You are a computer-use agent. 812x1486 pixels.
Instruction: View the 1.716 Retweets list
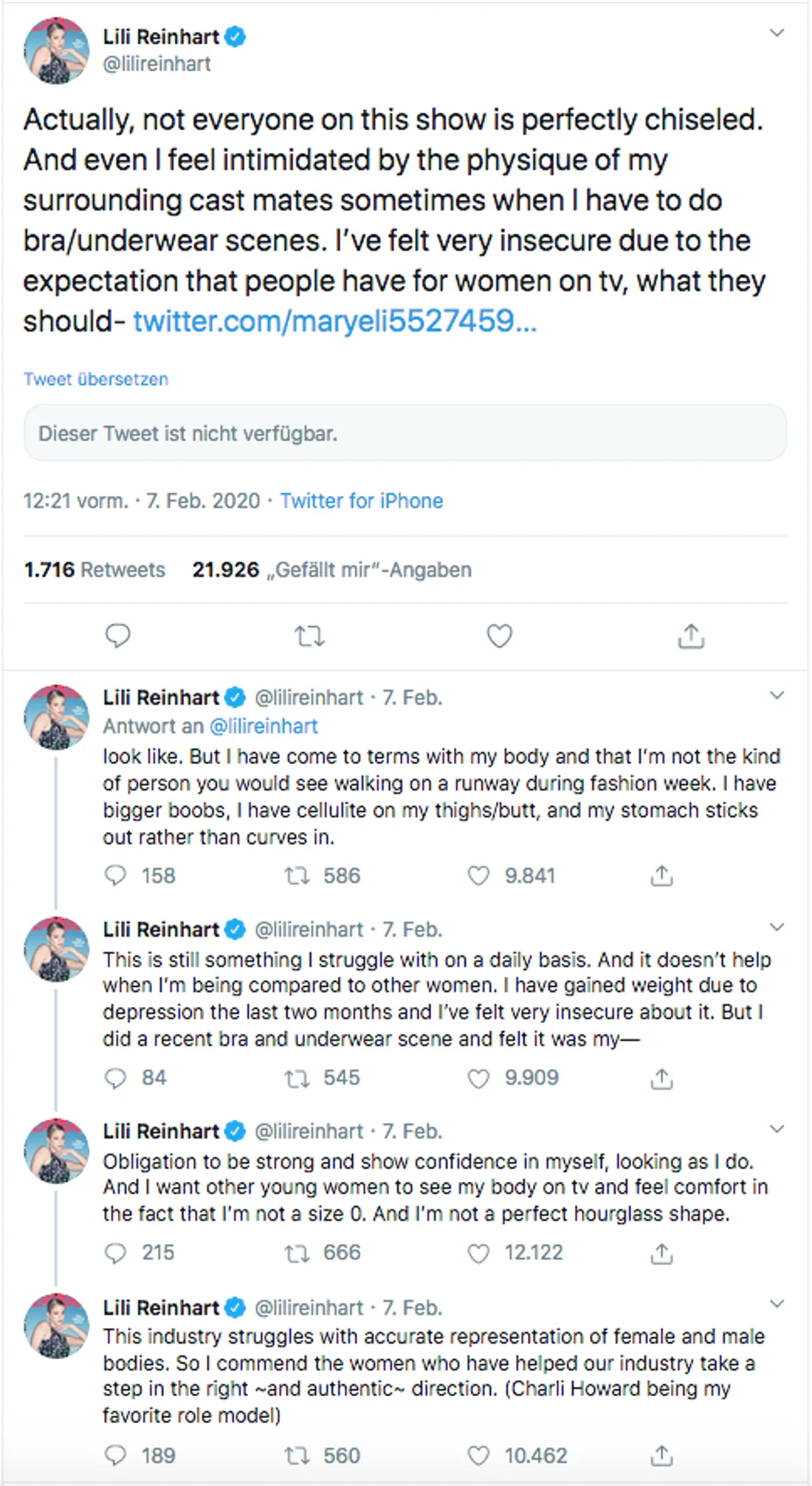(94, 570)
